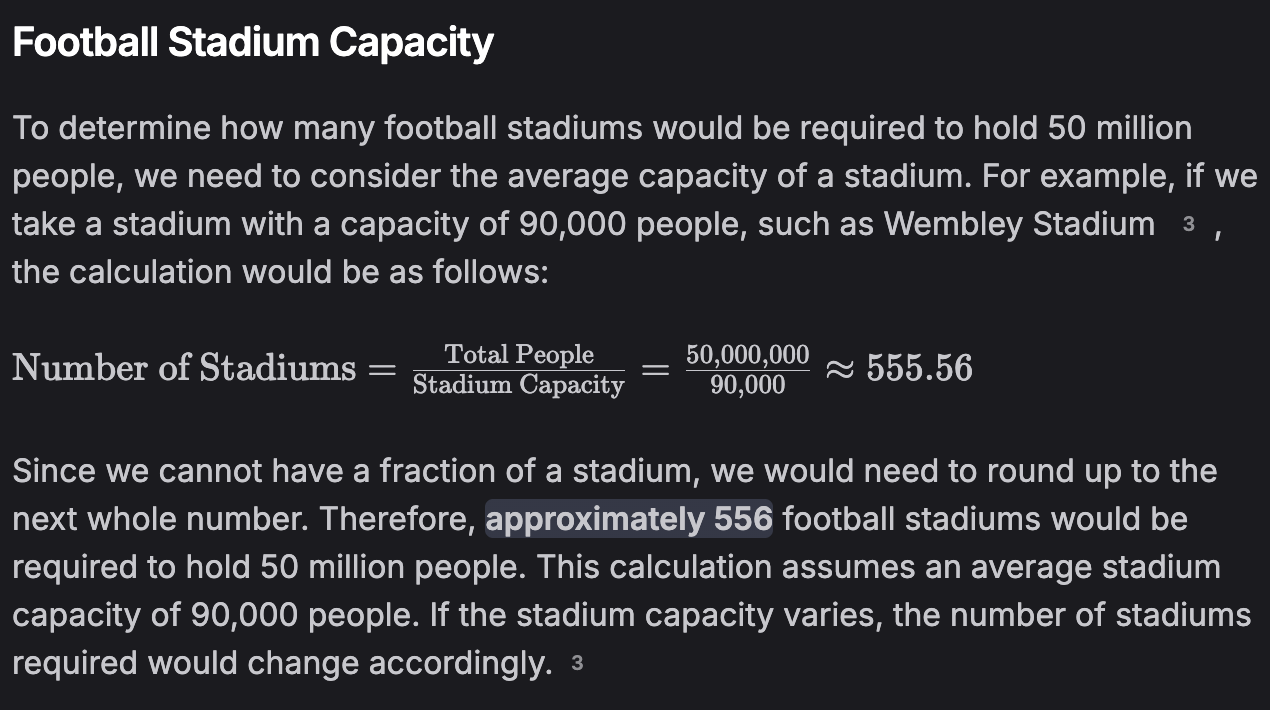Image resolution: width=1270 pixels, height=710 pixels.
Task: Click citation 3 after Wembley Stadium
Action: point(1188,225)
